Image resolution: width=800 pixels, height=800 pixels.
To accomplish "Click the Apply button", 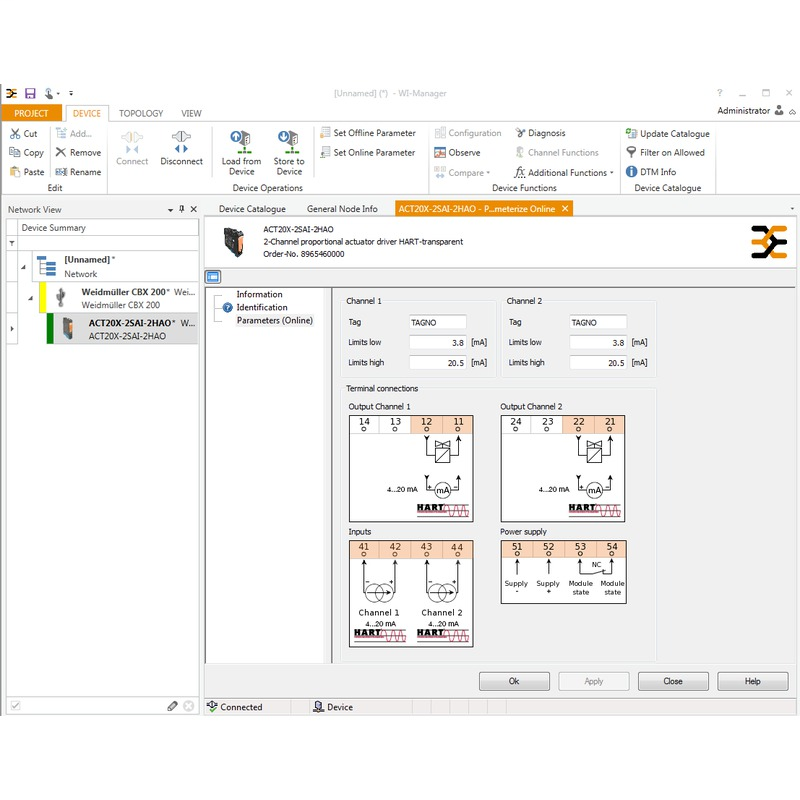I will (x=594, y=681).
